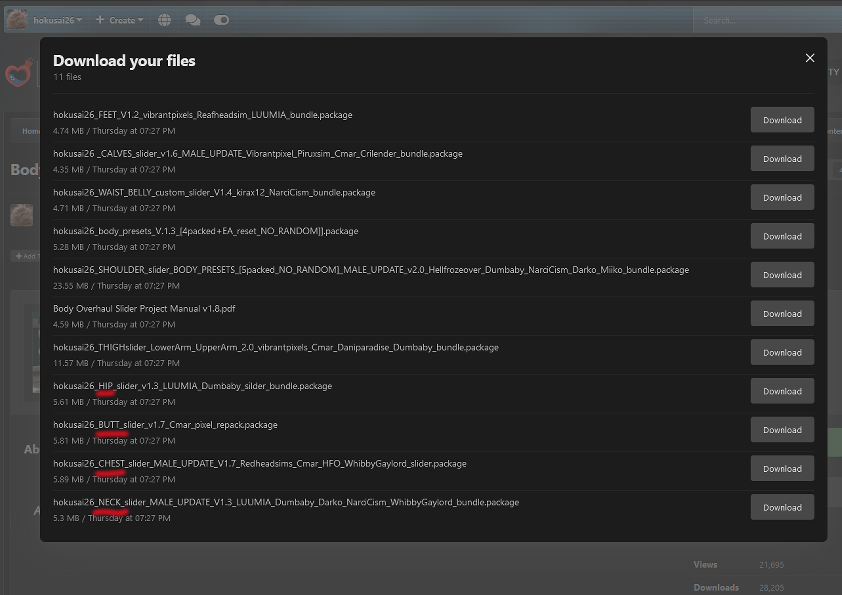The height and width of the screenshot is (595, 842).
Task: Select the THIGHslider LowerArm UpperArm file name
Action: pyautogui.click(x=276, y=347)
